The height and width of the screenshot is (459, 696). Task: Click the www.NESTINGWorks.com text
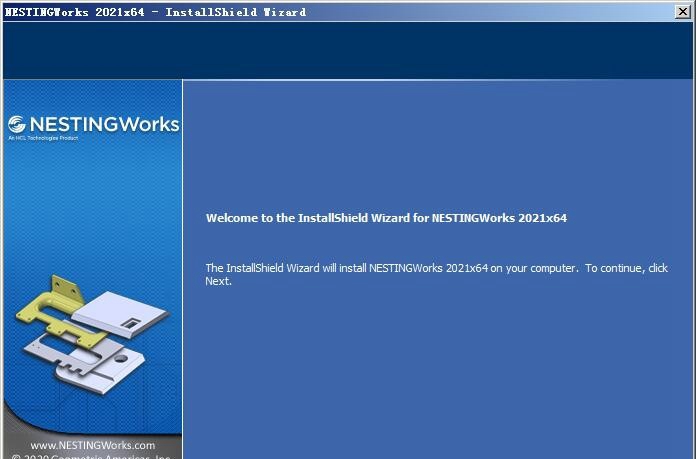[x=93, y=445]
